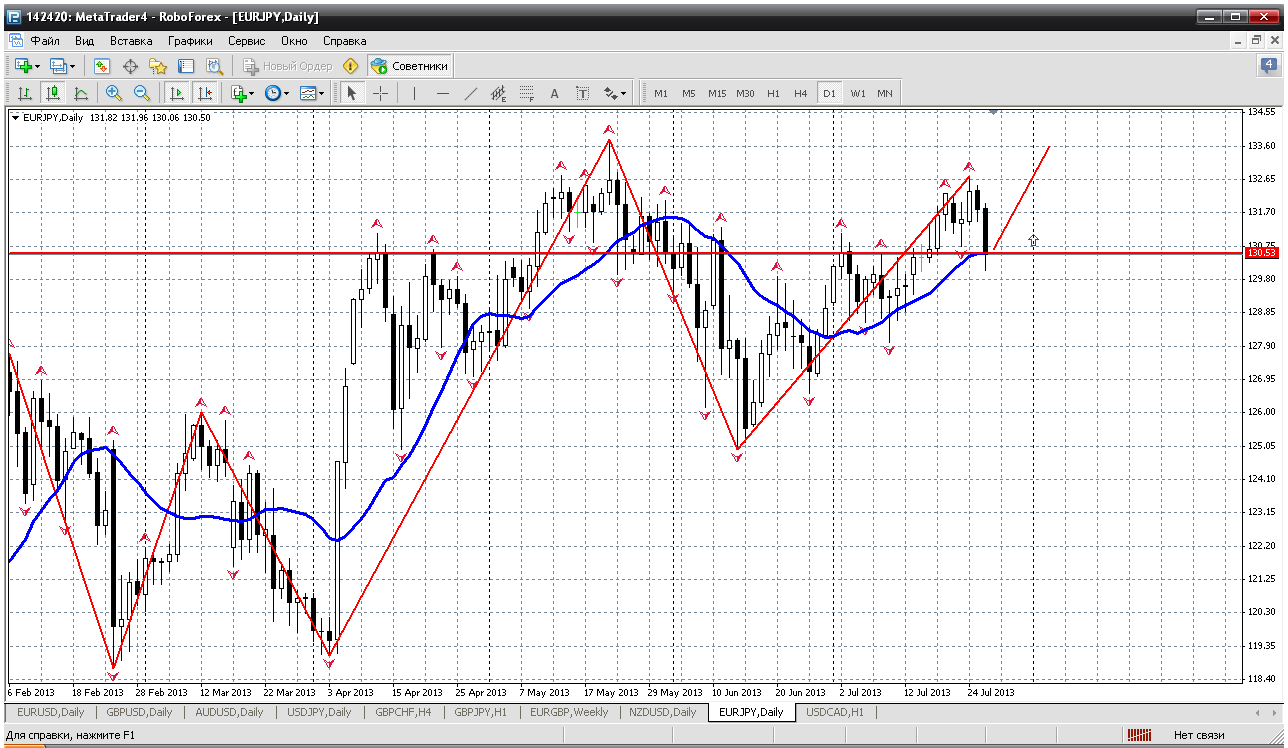The height and width of the screenshot is (748, 1288).
Task: Click the Нет связи connection status
Action: point(1198,735)
